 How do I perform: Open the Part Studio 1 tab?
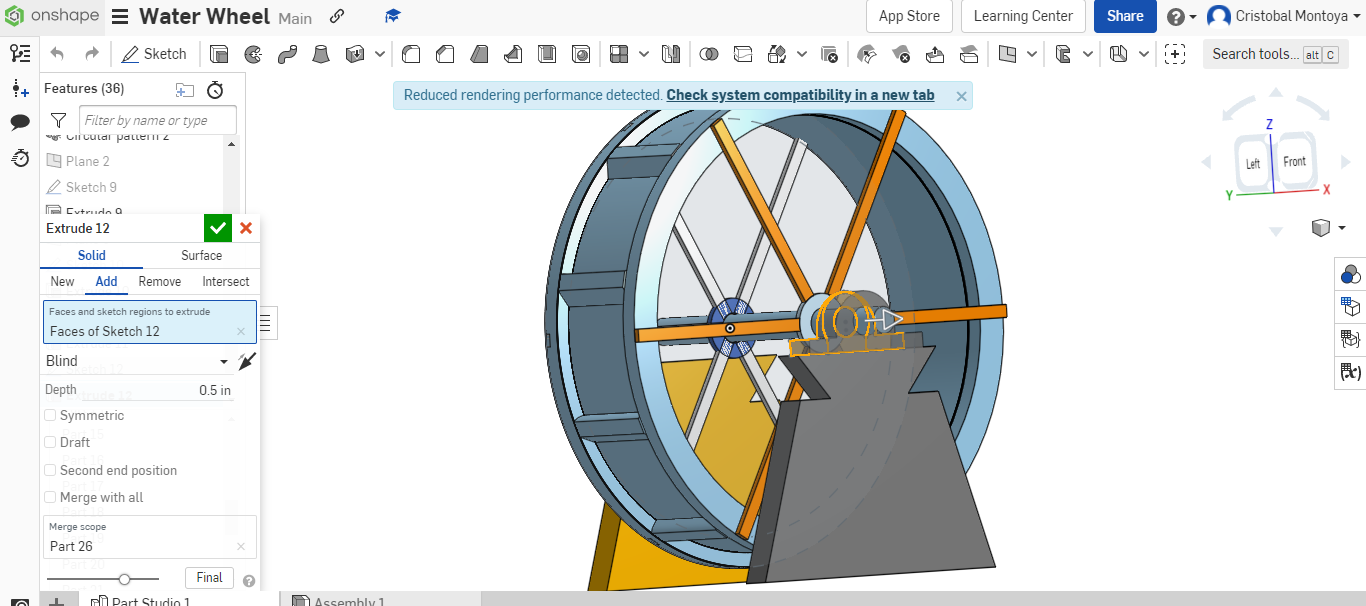pos(140,601)
